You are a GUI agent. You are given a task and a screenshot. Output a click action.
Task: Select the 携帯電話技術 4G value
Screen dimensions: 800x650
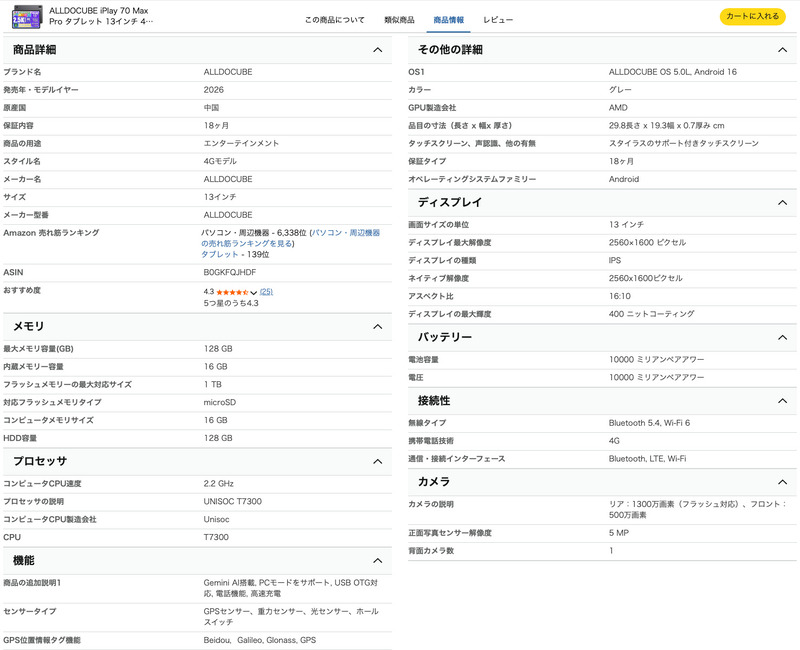(x=614, y=441)
